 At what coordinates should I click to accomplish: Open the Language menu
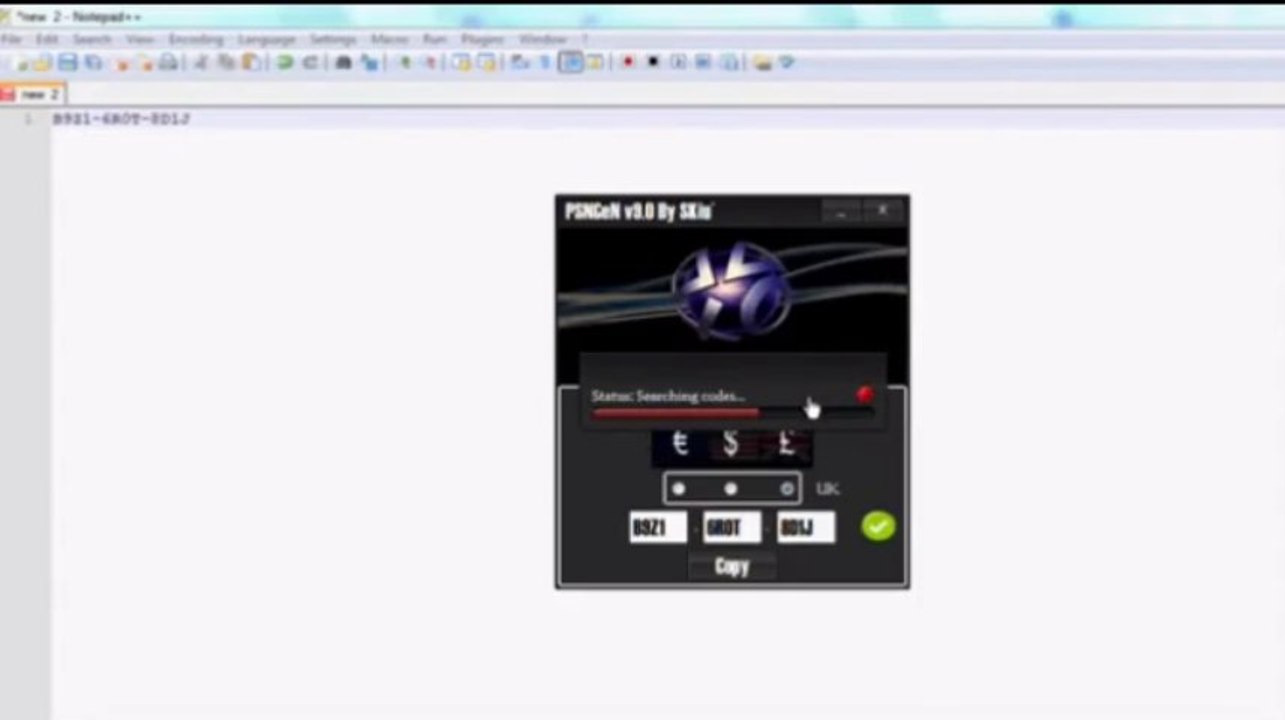point(267,39)
